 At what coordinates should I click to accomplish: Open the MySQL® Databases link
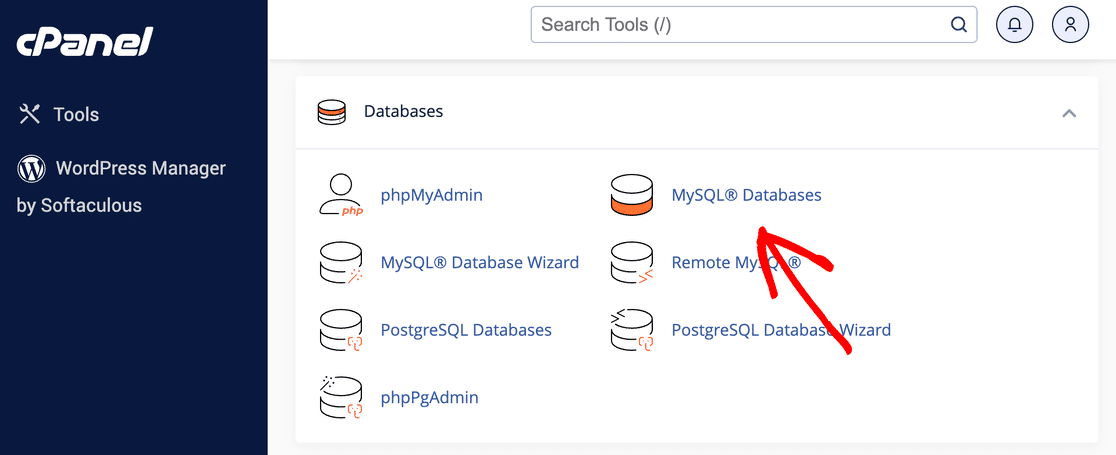pyautogui.click(x=746, y=195)
